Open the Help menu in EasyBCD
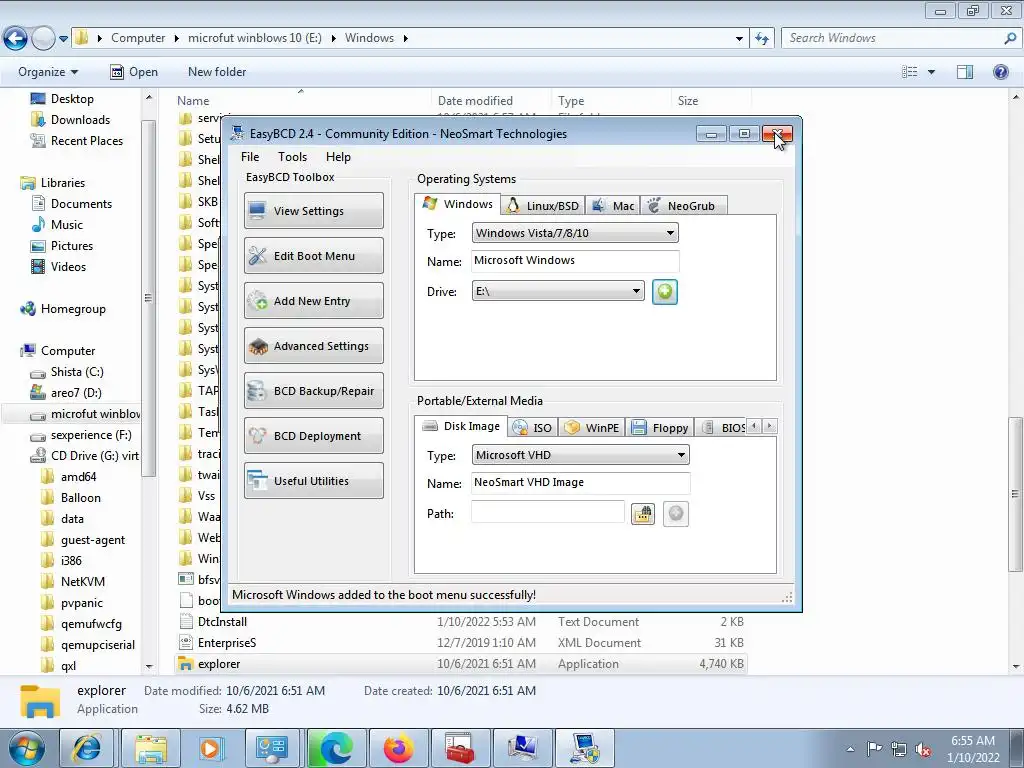The width and height of the screenshot is (1024, 768). coord(338,157)
